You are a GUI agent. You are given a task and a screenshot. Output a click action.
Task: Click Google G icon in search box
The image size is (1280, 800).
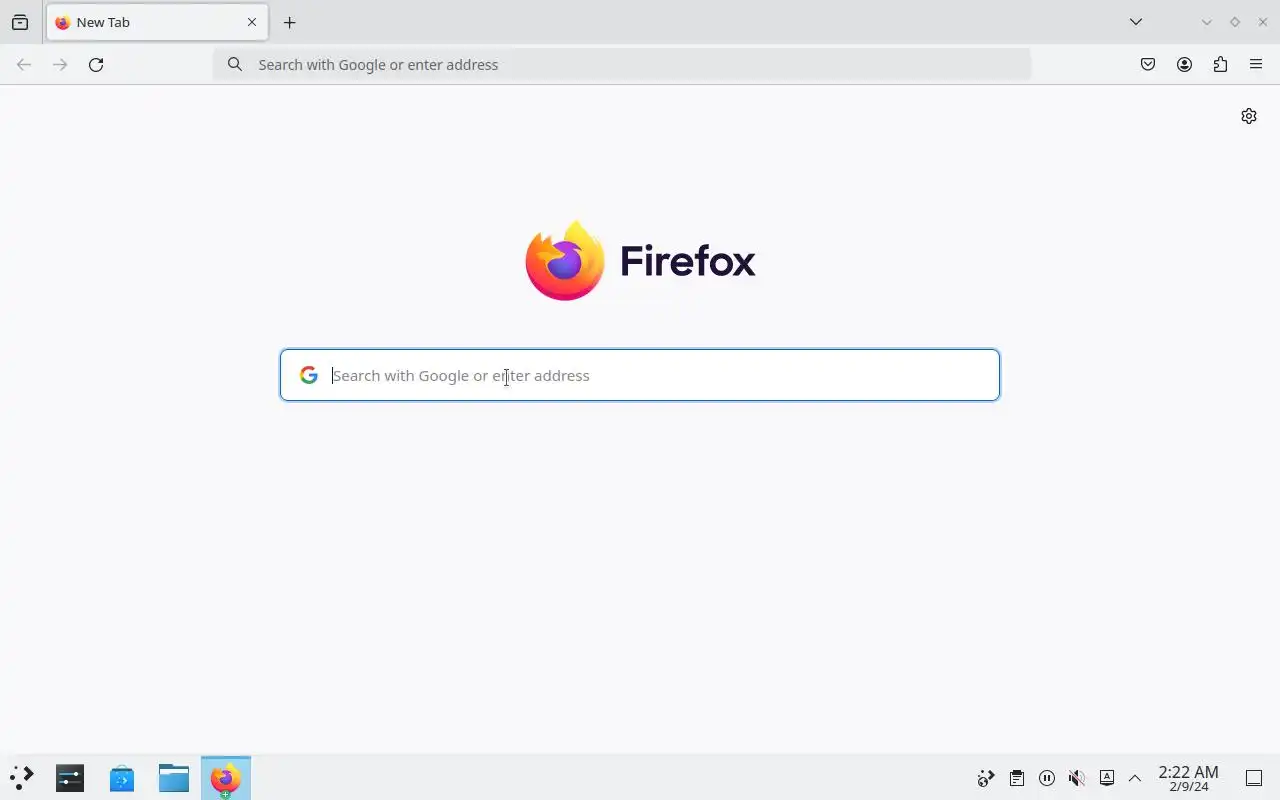point(309,375)
